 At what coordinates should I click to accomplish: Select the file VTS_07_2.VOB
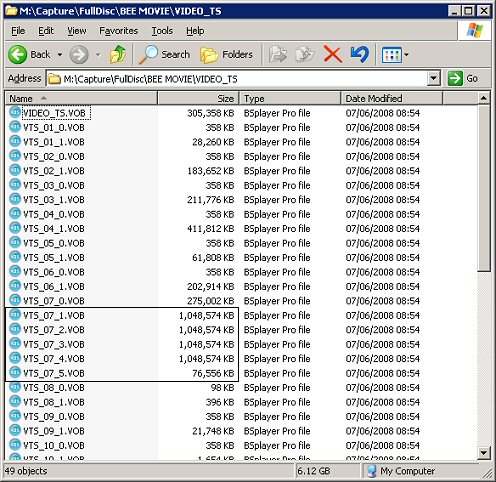pos(54,330)
